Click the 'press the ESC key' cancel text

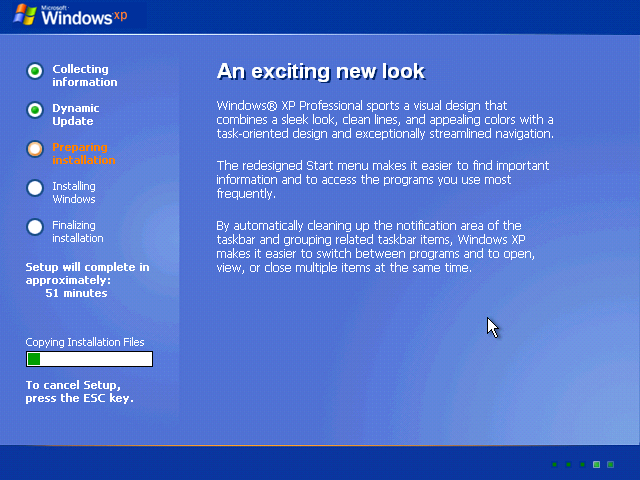click(79, 398)
